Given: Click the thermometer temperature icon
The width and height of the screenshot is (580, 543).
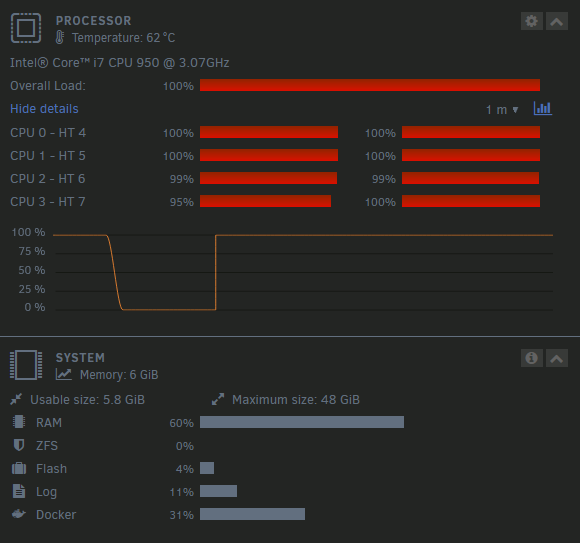Looking at the screenshot, I should [x=60, y=37].
